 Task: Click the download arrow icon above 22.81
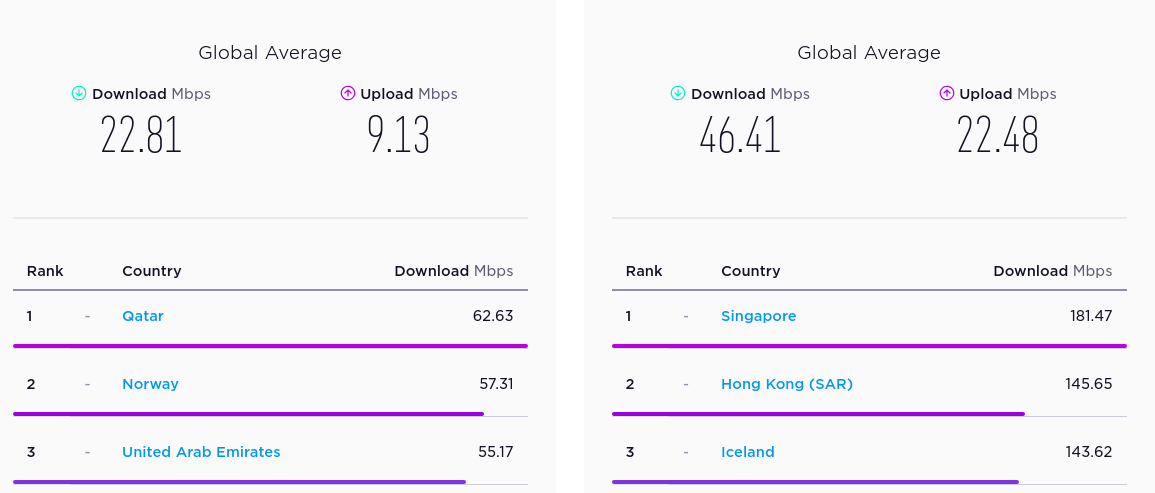79,94
